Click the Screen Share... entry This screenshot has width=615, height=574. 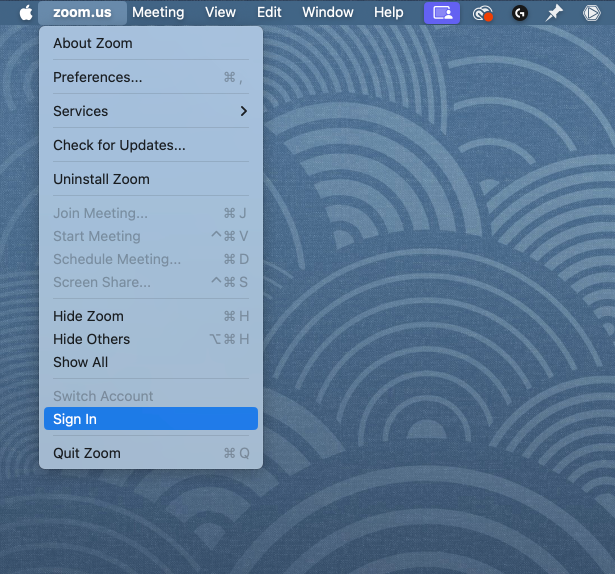[x=151, y=282]
